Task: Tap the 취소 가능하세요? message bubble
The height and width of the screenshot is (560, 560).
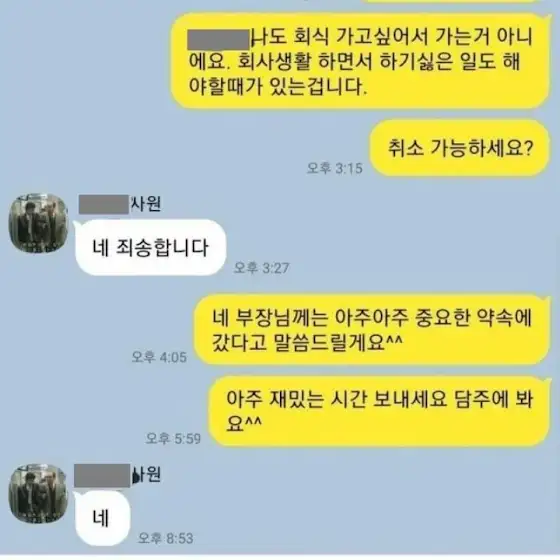Action: point(459,148)
